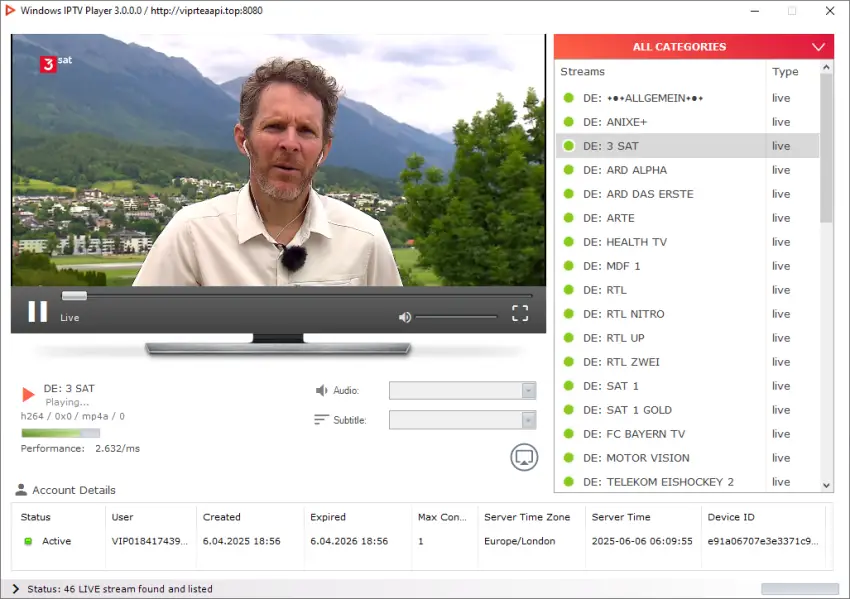Image resolution: width=850 pixels, height=599 pixels.
Task: Open the DE: HEALTH TV stream
Action: [687, 242]
